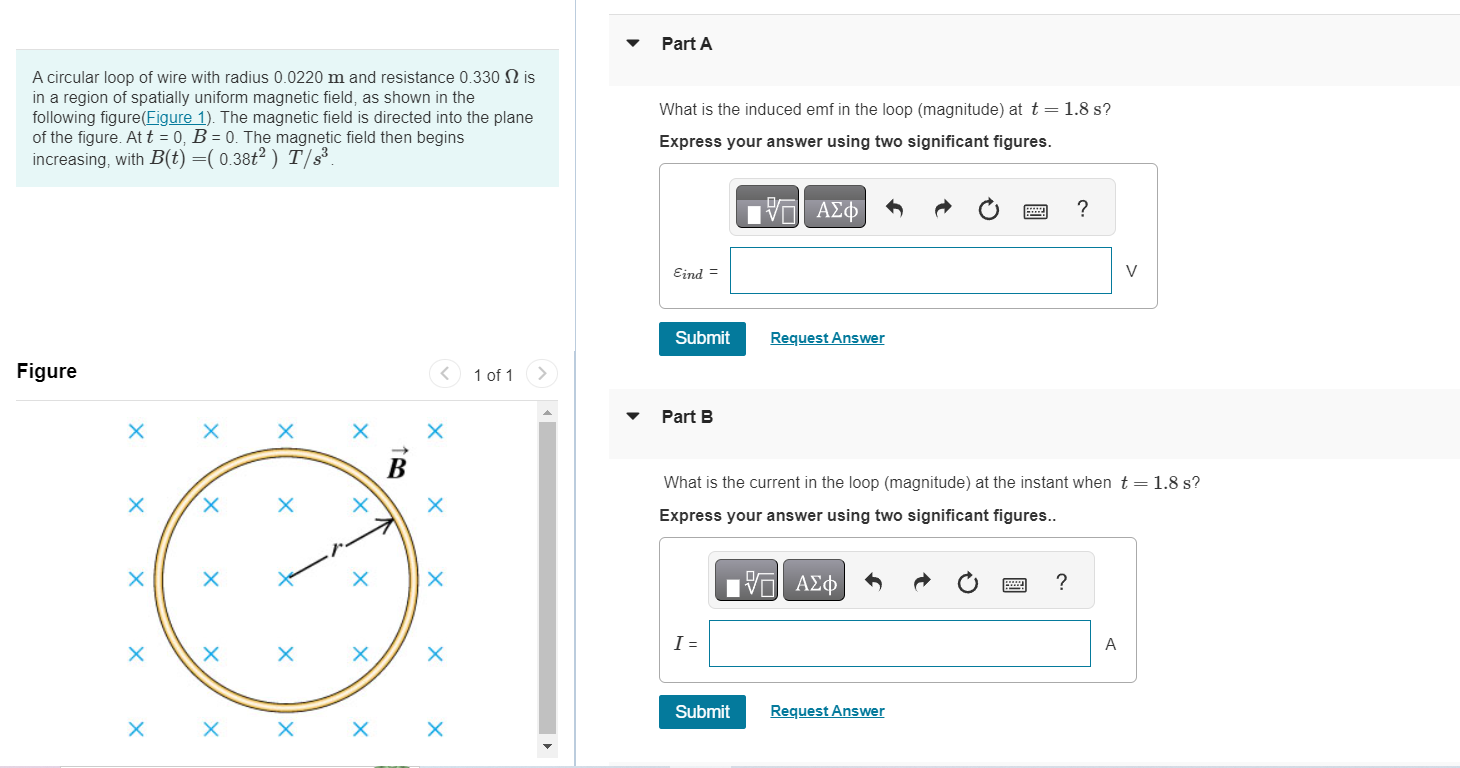Click the redo icon in Part A toolbar

pyautogui.click(x=941, y=207)
